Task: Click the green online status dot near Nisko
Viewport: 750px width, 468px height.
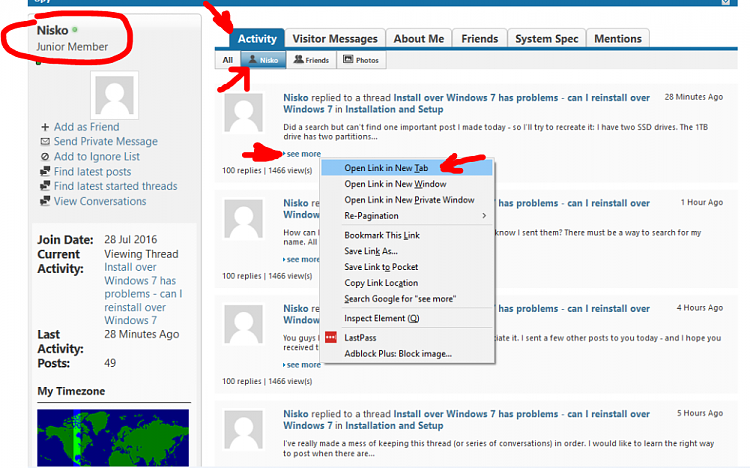Action: 75,30
